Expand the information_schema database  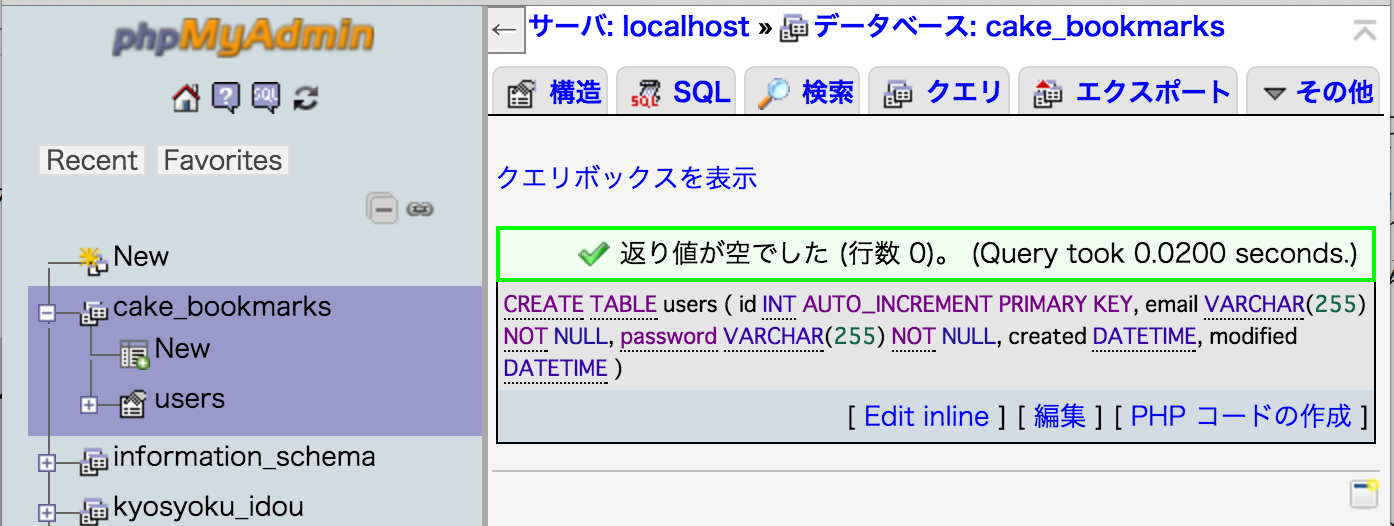pos(46,462)
